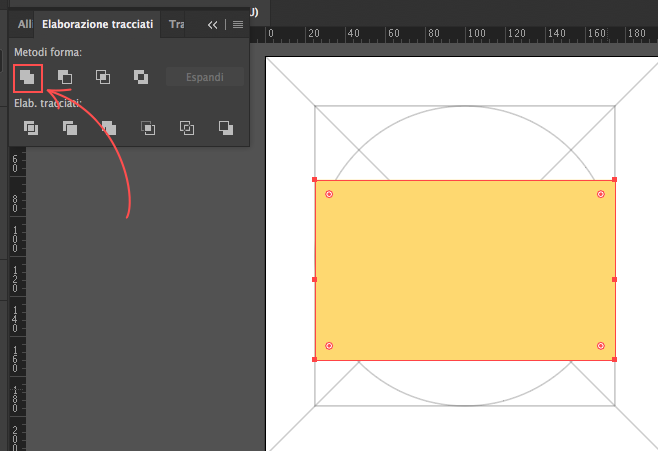Screen dimensions: 658x451
Task: Click the Divide pathfinder icon
Action: click(31, 128)
